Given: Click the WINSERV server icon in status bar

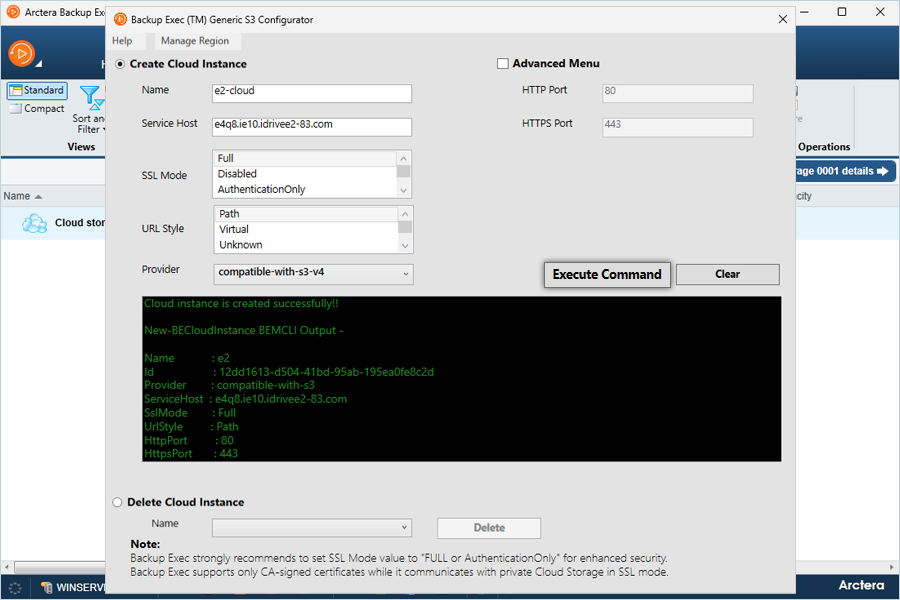Looking at the screenshot, I should point(47,587).
